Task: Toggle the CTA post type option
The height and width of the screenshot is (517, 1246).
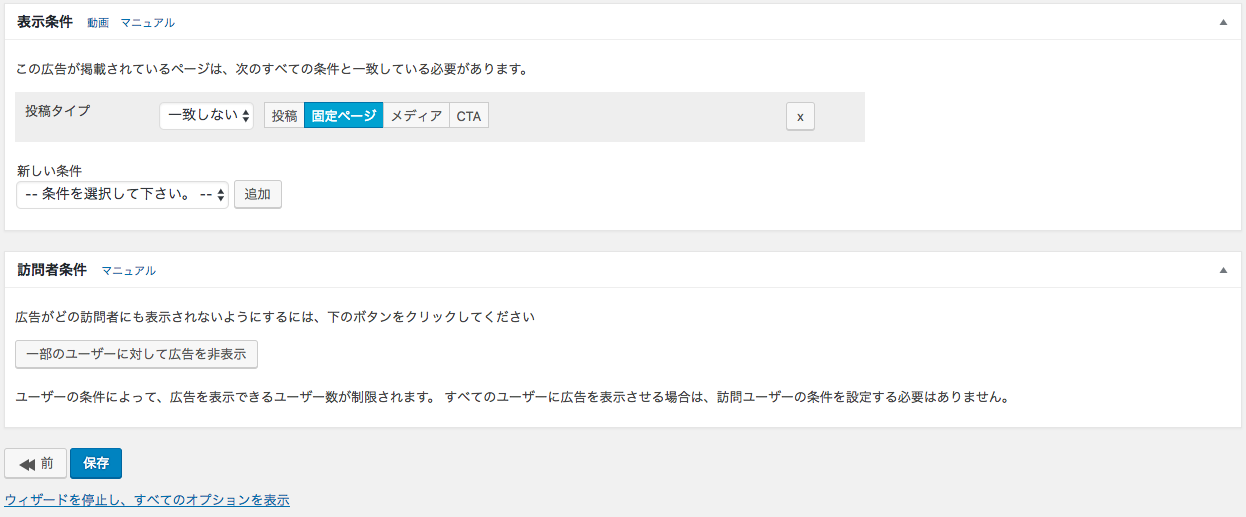Action: pyautogui.click(x=469, y=116)
